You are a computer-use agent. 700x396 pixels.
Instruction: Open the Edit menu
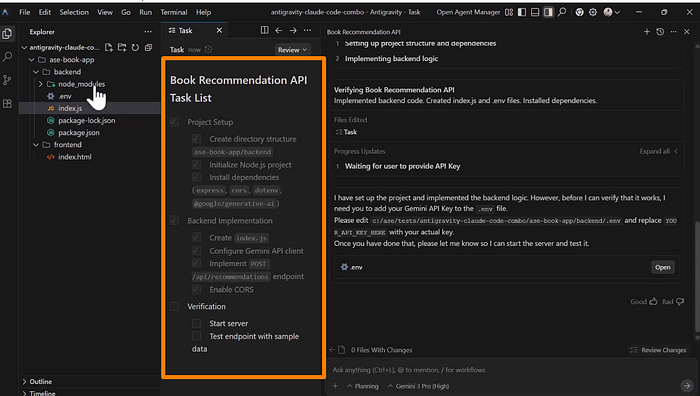(45, 12)
